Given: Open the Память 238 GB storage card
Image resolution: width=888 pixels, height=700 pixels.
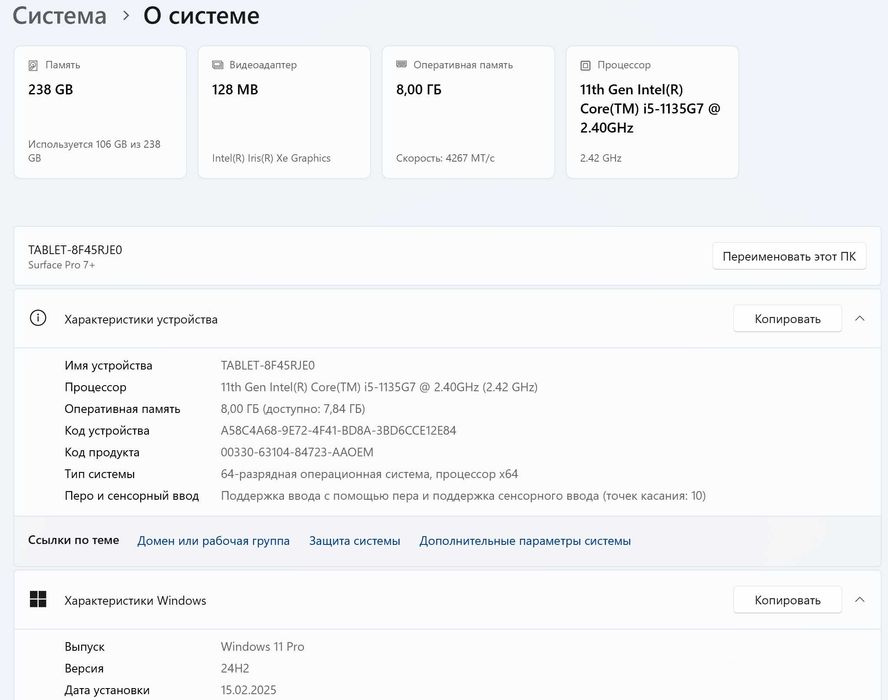Looking at the screenshot, I should tap(100, 112).
